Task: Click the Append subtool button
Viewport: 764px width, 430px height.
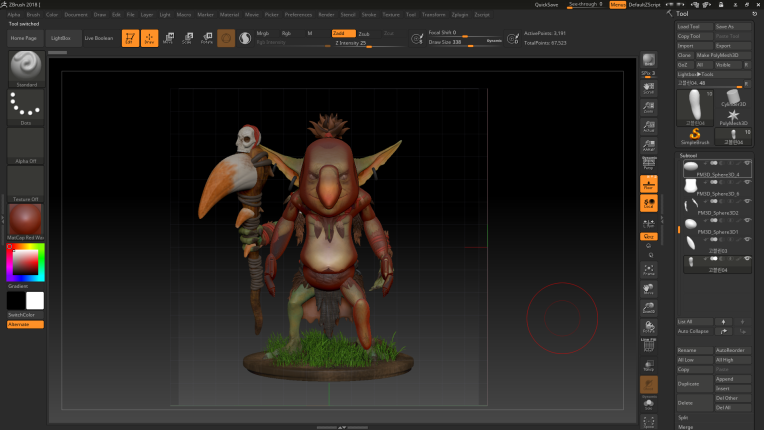Action: point(733,379)
